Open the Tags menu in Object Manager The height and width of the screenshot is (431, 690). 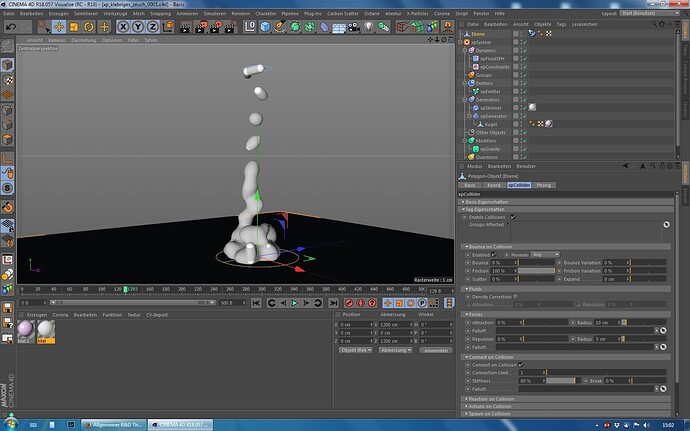click(562, 24)
